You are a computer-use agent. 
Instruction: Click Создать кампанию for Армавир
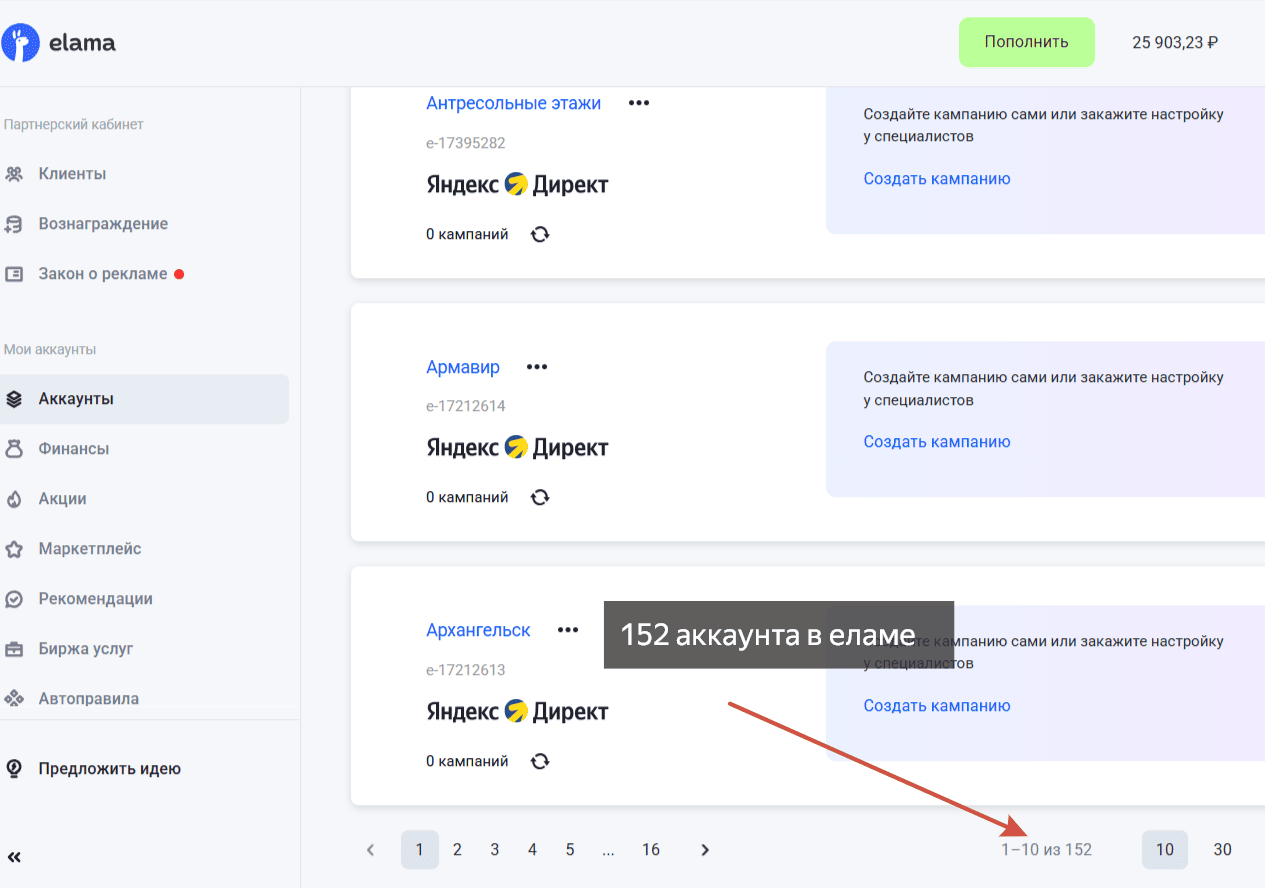point(937,442)
